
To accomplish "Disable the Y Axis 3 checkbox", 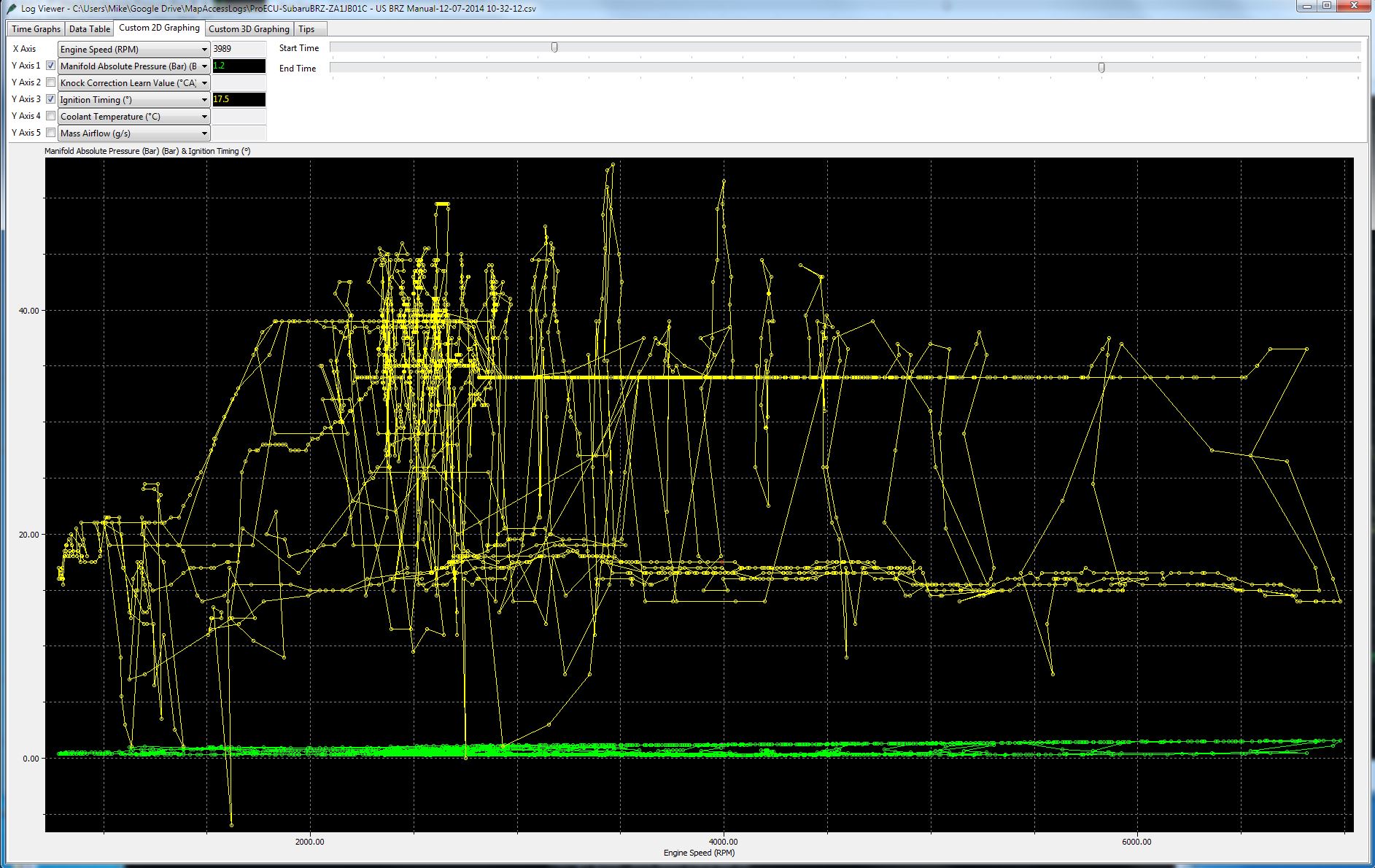I will point(51,99).
